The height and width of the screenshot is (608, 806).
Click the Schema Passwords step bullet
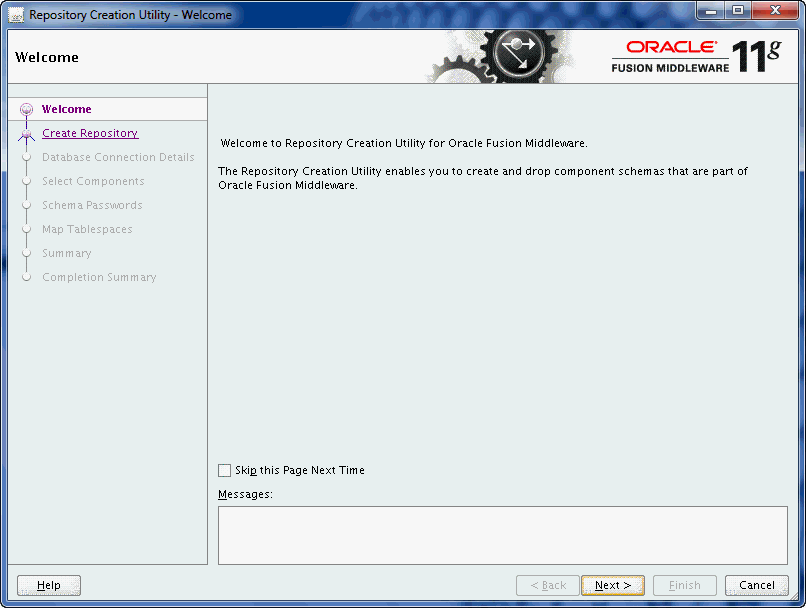coord(26,205)
